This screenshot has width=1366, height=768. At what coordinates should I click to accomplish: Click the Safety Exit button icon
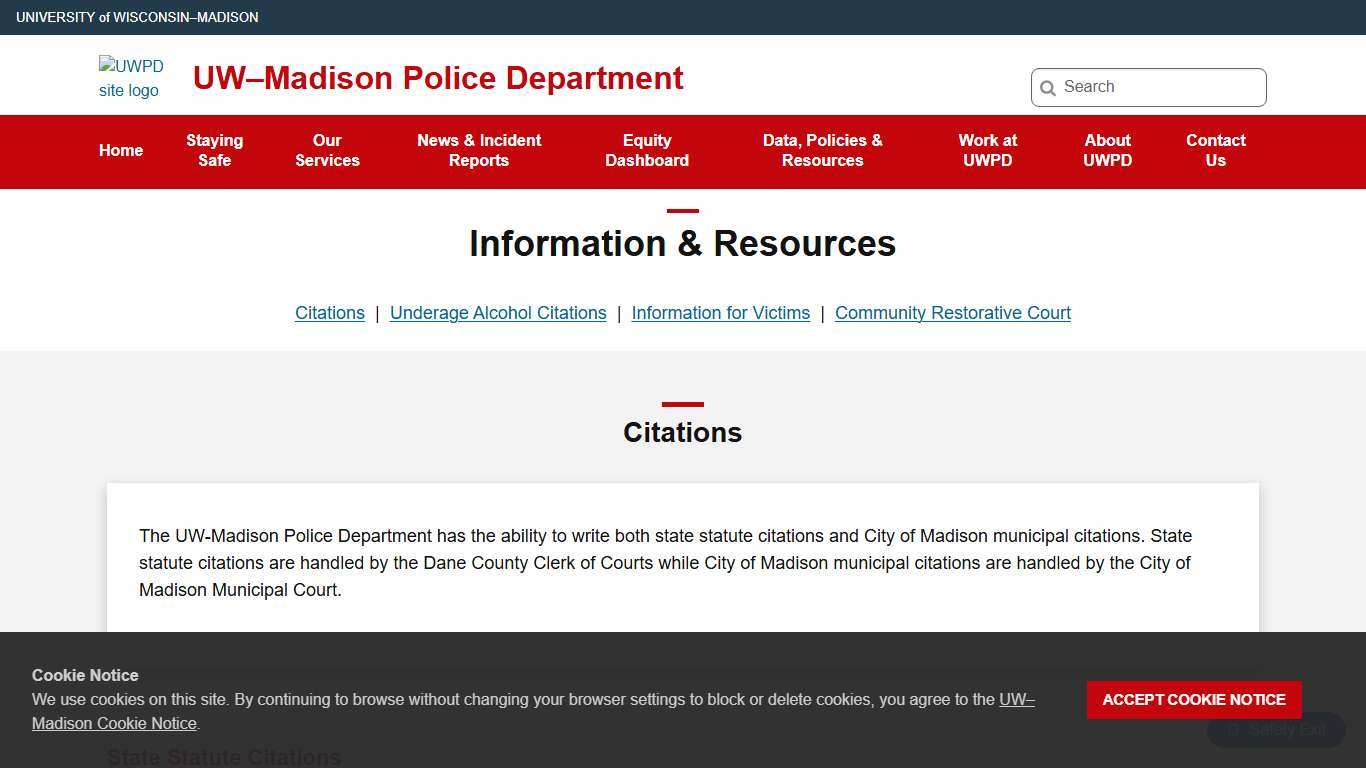1232,731
